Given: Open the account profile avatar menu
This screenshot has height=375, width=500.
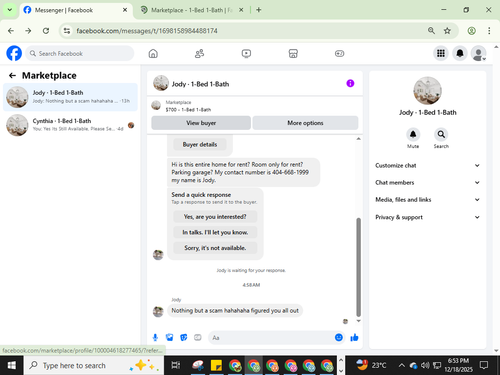Looking at the screenshot, I should pos(479,53).
